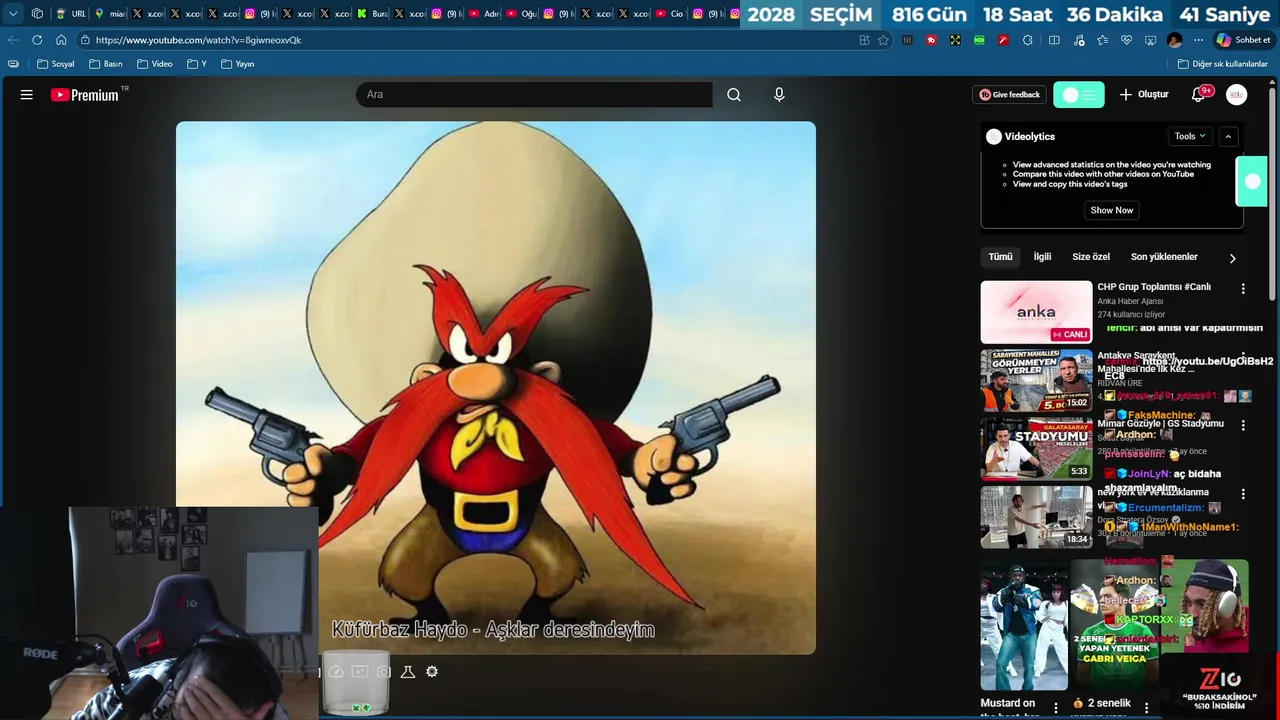Open the Yayın bookmarks folder
This screenshot has width=1280, height=720.
point(238,64)
